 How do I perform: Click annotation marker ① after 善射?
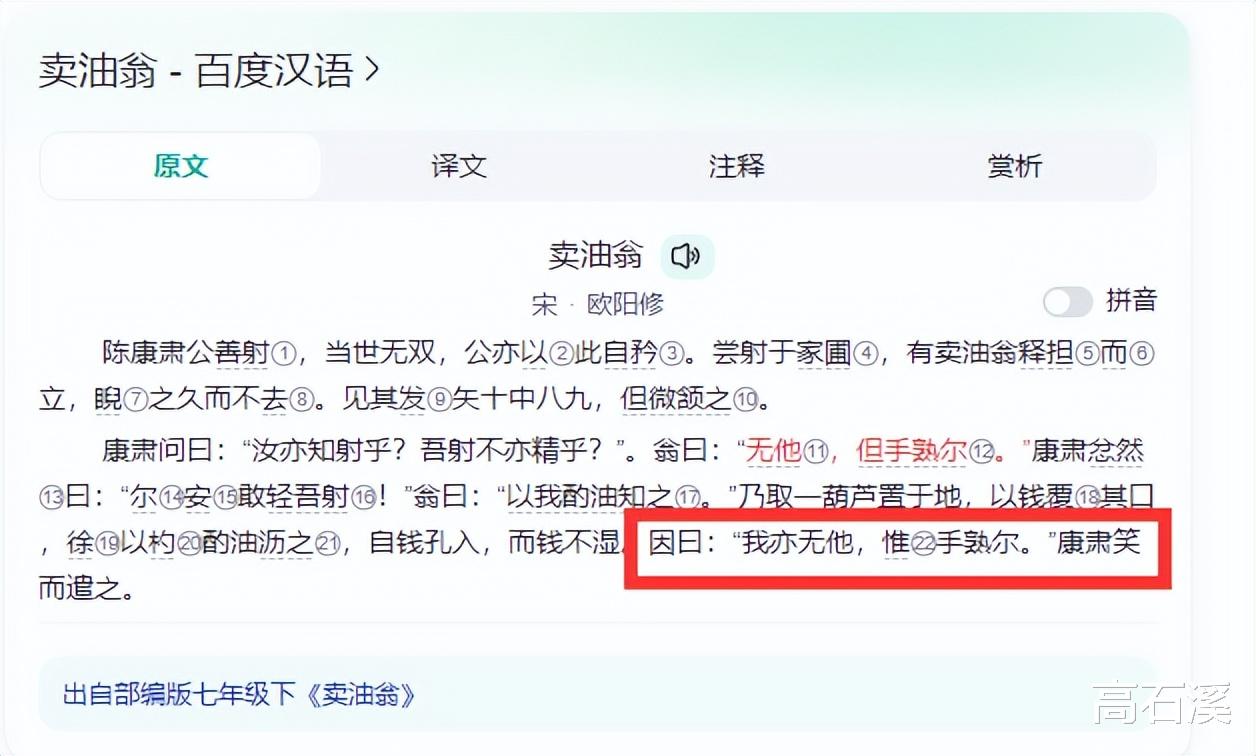pos(285,353)
